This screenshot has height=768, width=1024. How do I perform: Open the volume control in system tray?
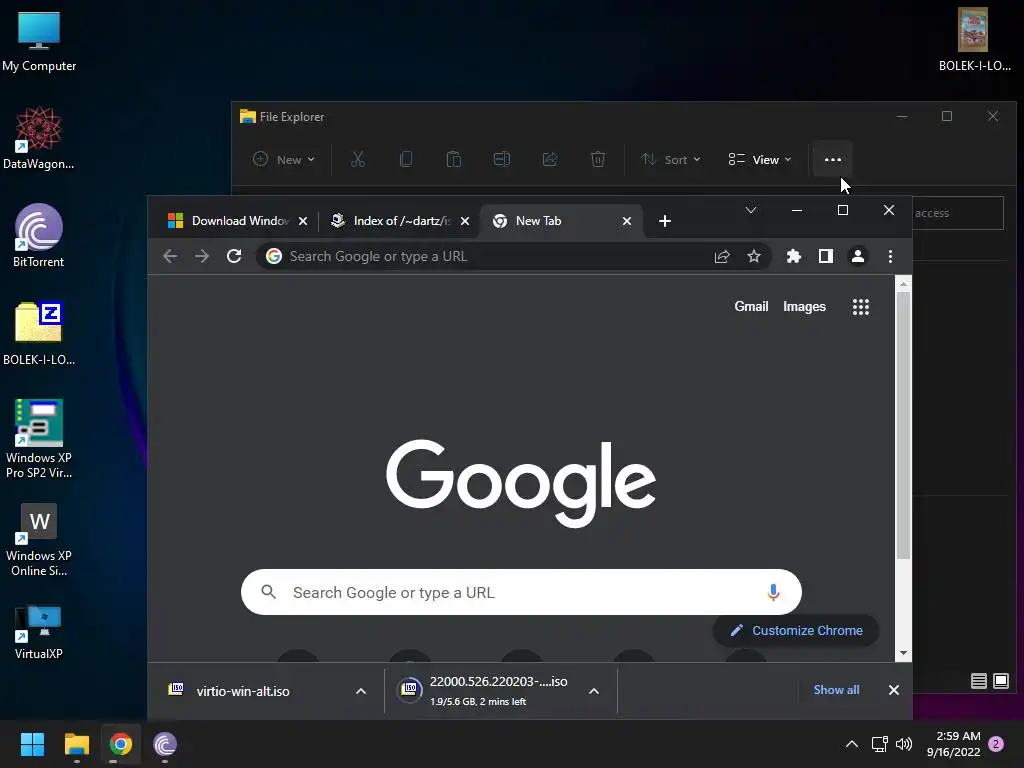[904, 744]
